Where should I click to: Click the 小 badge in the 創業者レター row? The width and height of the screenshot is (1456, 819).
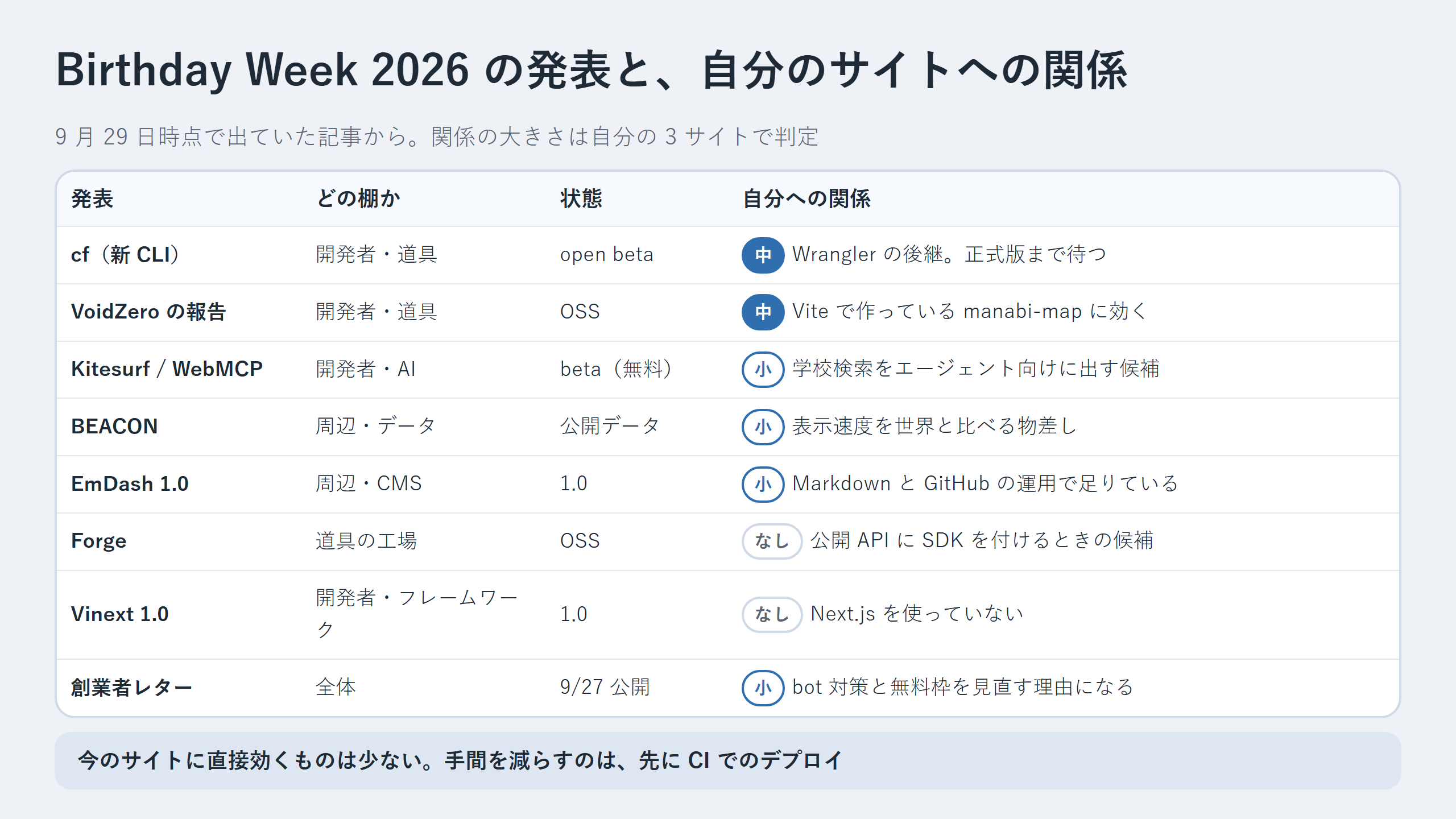tap(763, 688)
